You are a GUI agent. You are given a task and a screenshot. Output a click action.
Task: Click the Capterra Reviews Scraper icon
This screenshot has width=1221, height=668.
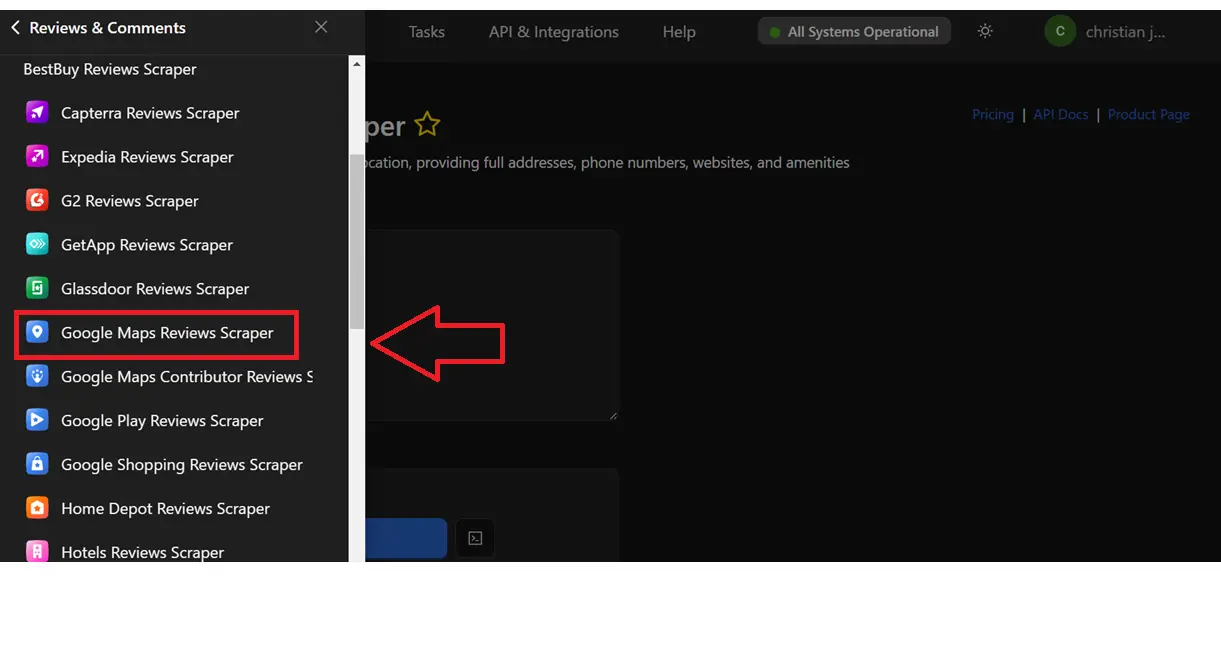pyautogui.click(x=37, y=113)
